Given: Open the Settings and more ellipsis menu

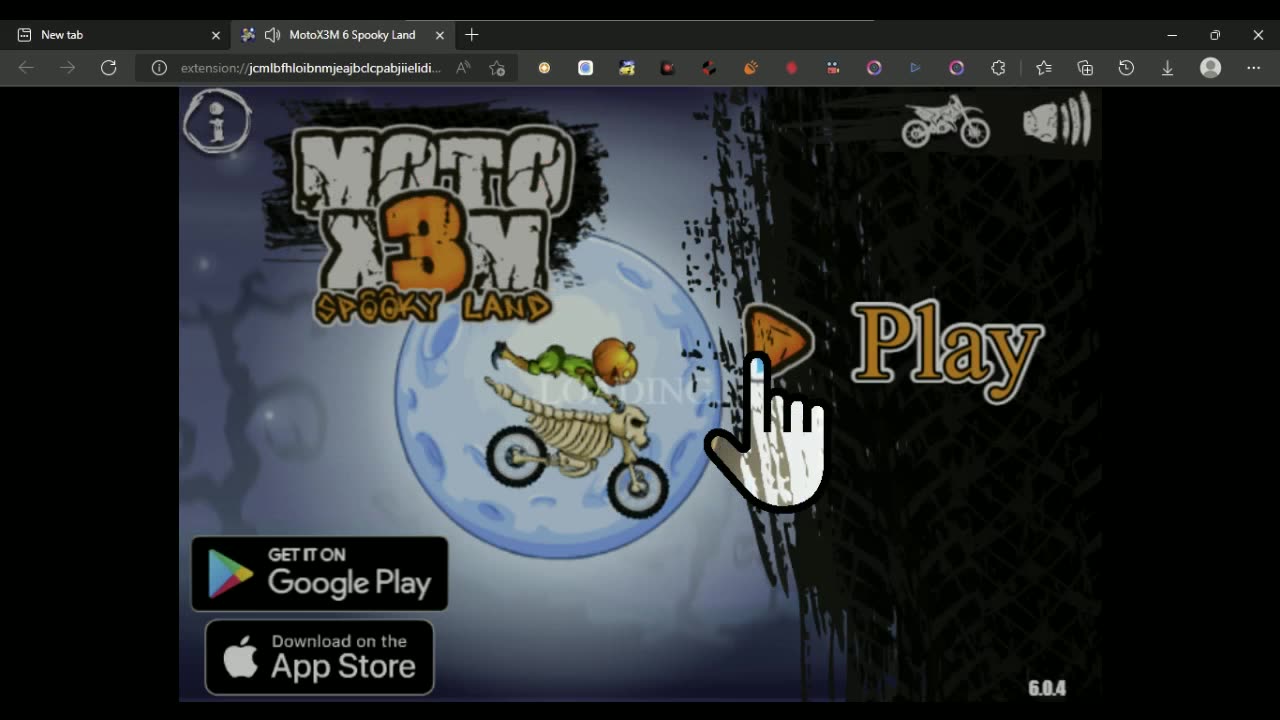Looking at the screenshot, I should point(1253,68).
